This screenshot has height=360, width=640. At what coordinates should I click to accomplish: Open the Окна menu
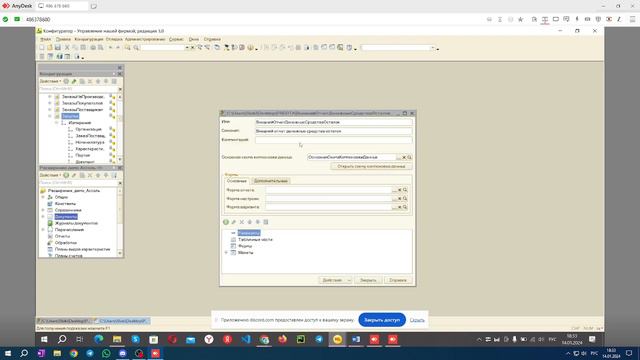tap(194, 39)
